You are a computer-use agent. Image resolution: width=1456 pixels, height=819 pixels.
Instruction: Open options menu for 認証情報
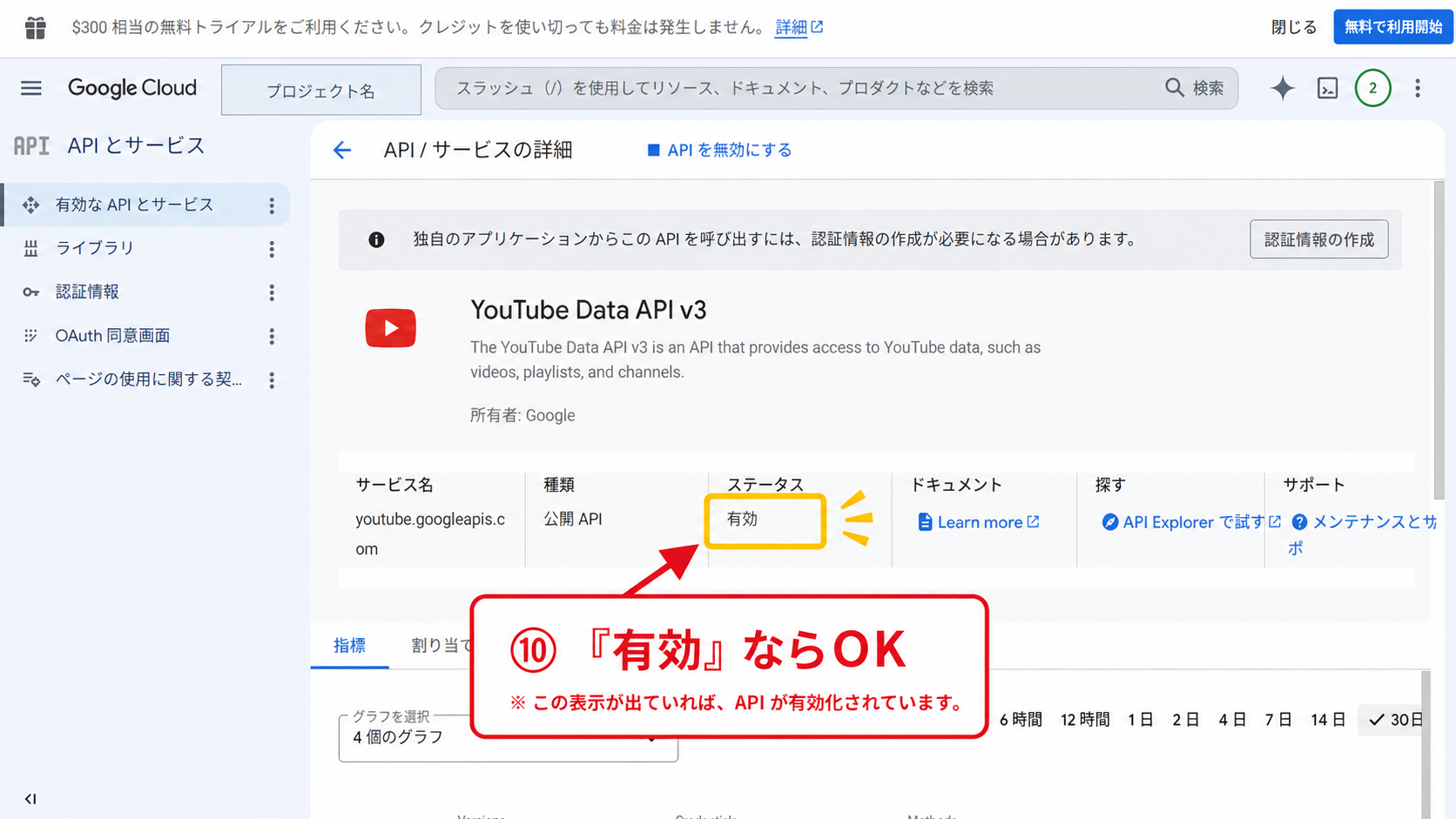[272, 292]
